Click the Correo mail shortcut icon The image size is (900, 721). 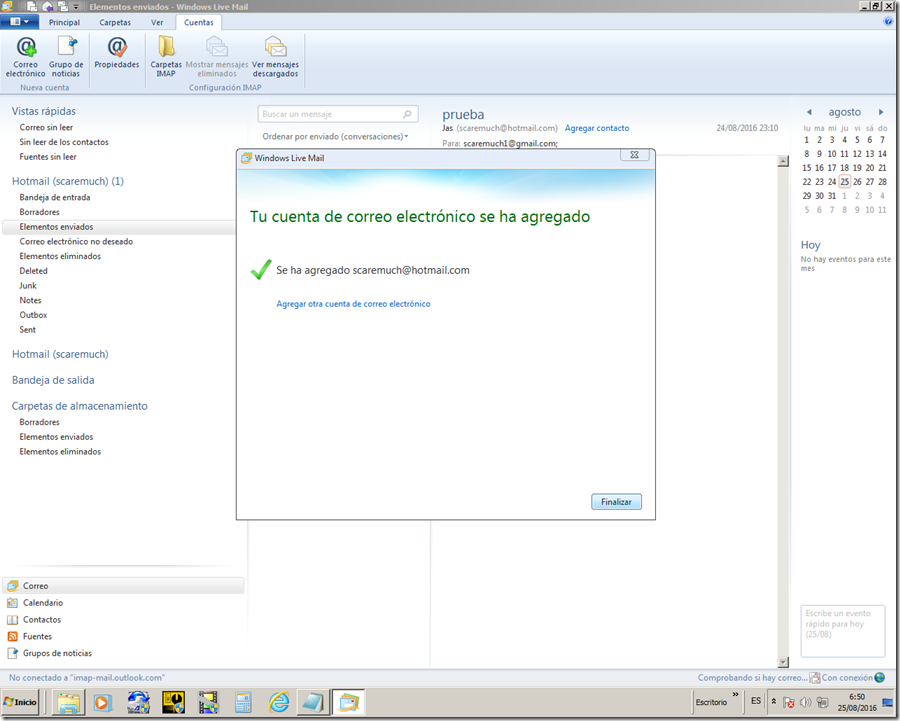(12, 586)
